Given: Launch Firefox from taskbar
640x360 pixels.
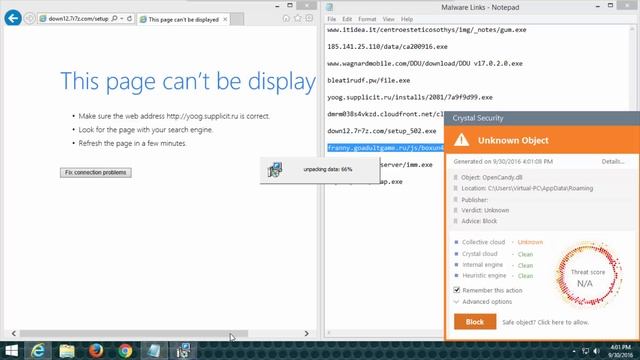Looking at the screenshot, I should (96, 351).
